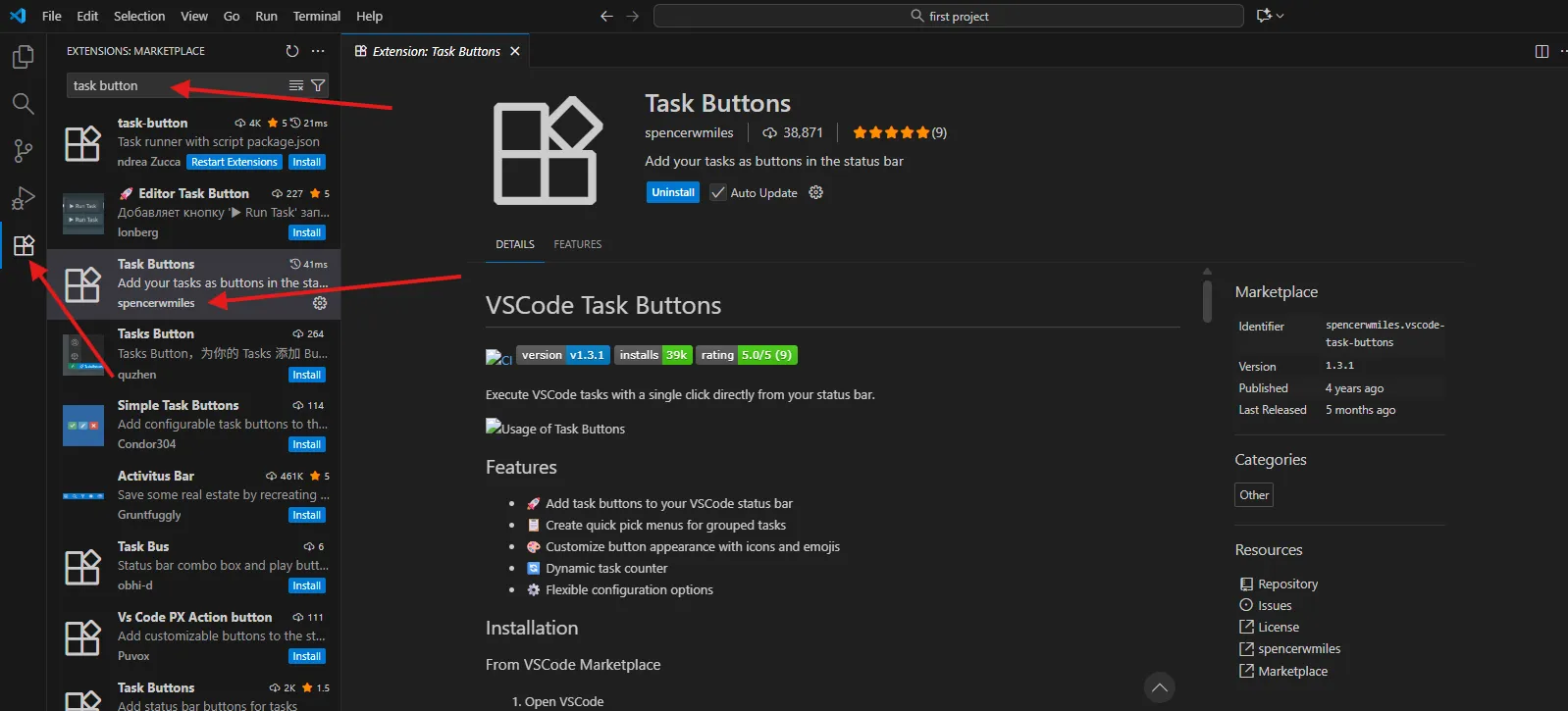Image resolution: width=1568 pixels, height=711 pixels.
Task: Open Source Control view in activity bar
Action: (x=23, y=151)
